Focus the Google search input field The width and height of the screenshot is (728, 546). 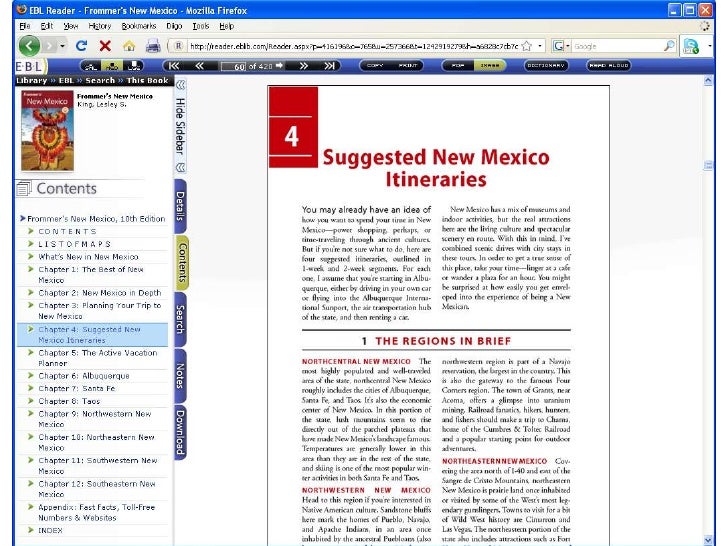click(618, 46)
